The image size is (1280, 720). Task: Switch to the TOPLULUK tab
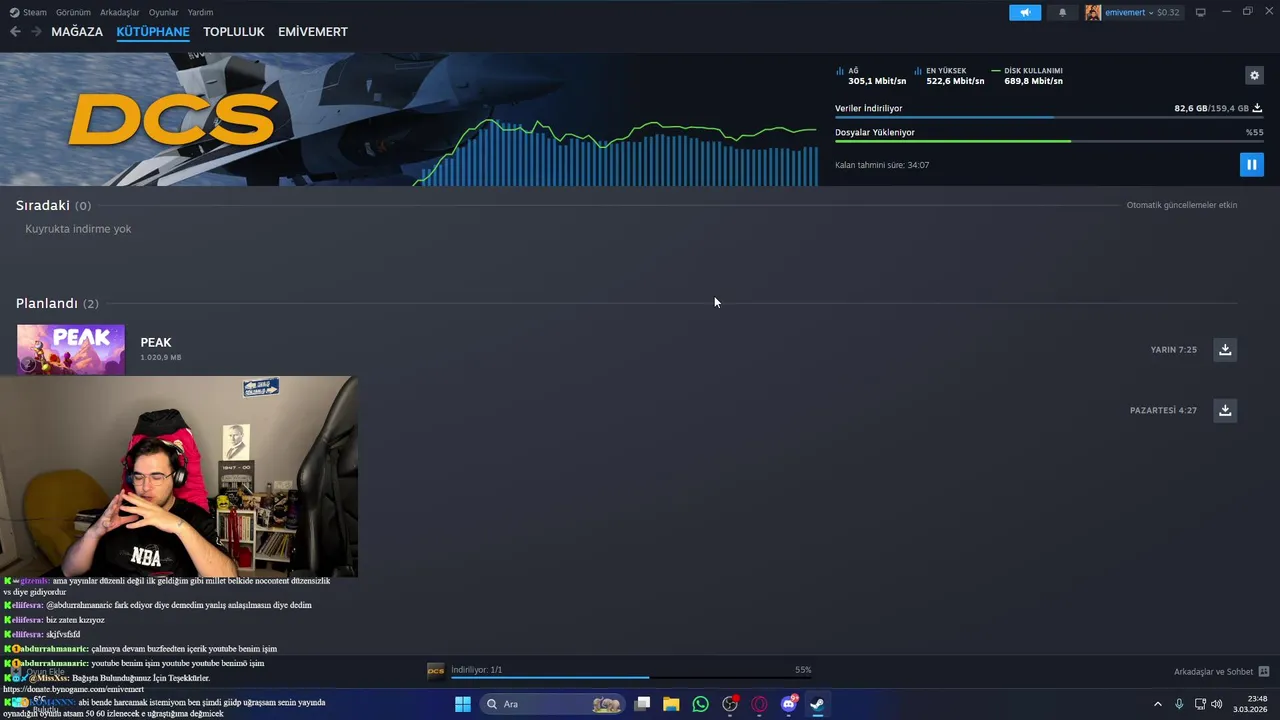234,32
